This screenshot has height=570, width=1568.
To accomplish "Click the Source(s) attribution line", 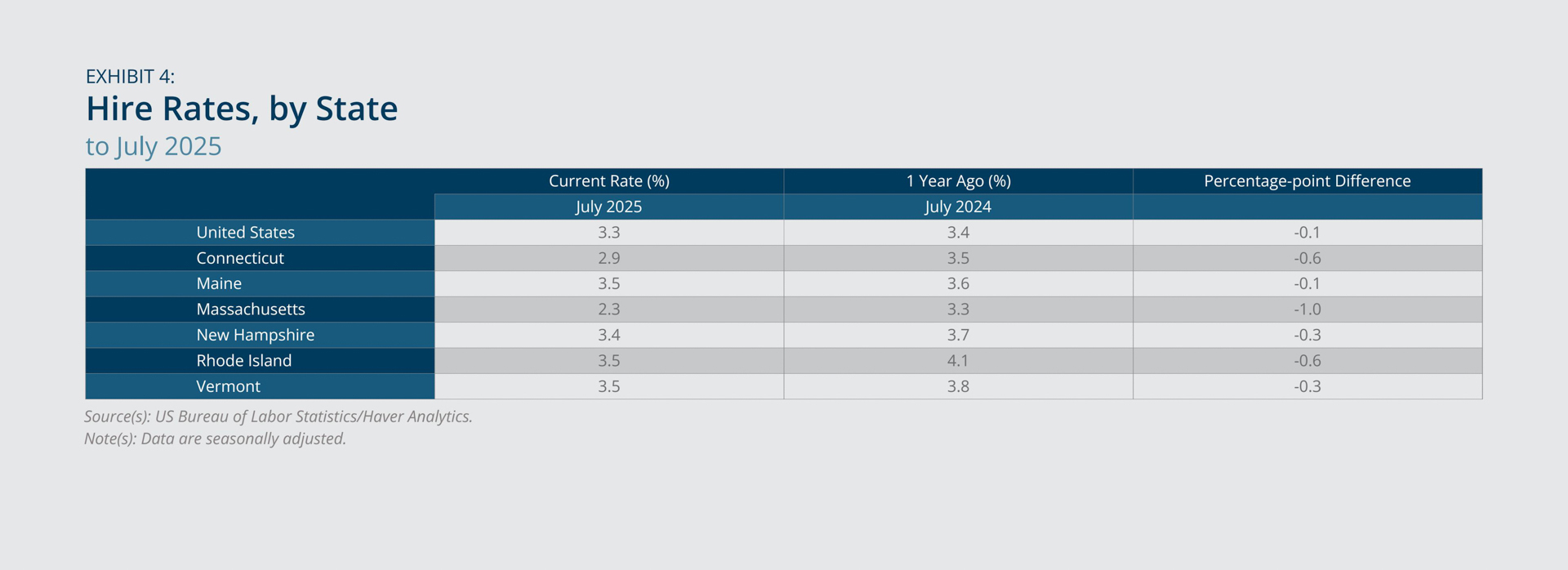I will [x=278, y=416].
